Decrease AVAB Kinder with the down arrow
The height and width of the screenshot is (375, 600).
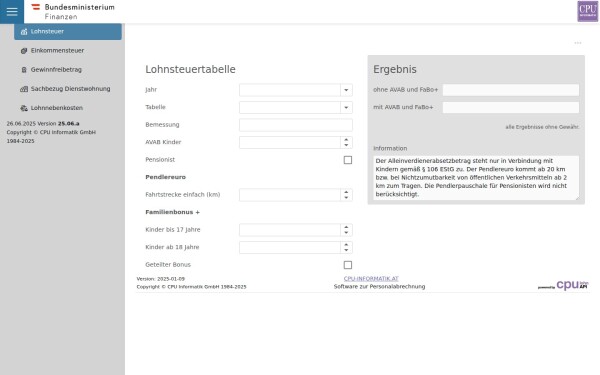point(346,145)
